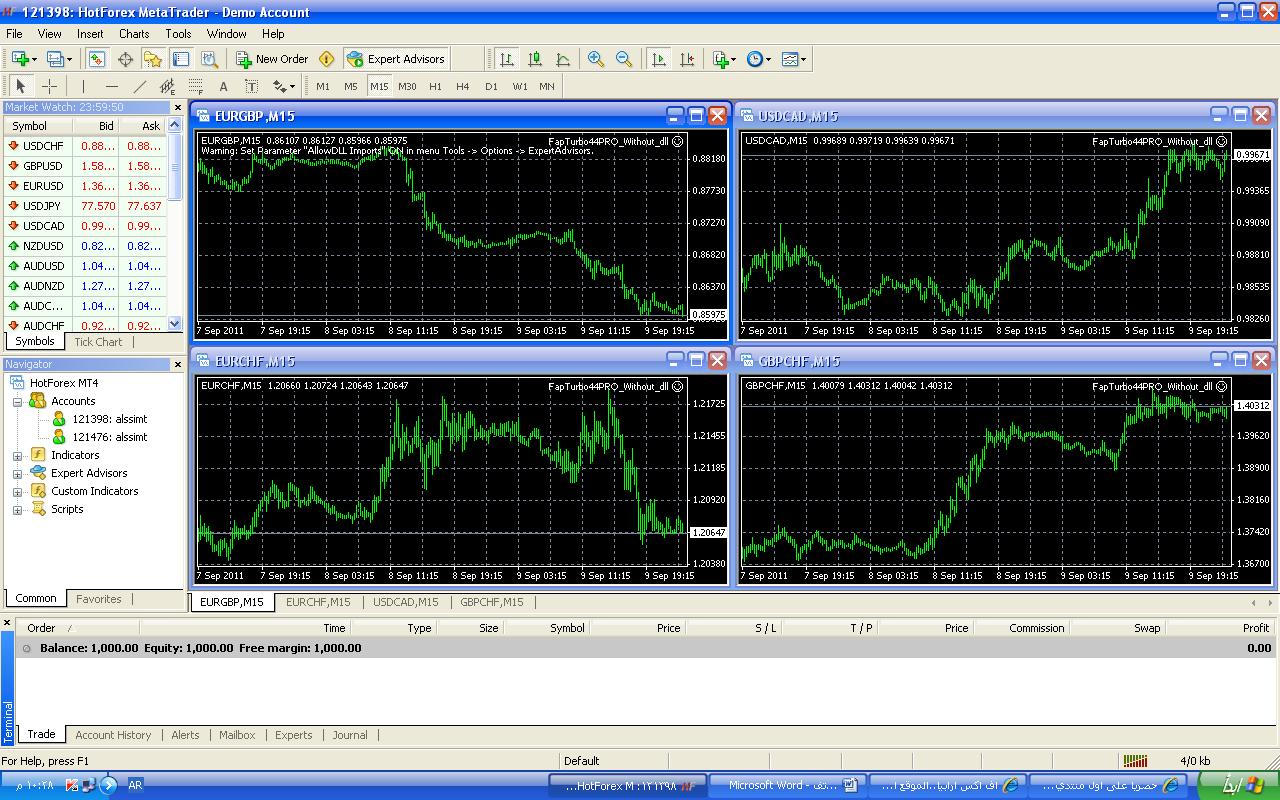Collapse the Accounts tree node
The width and height of the screenshot is (1280, 800).
[17, 401]
